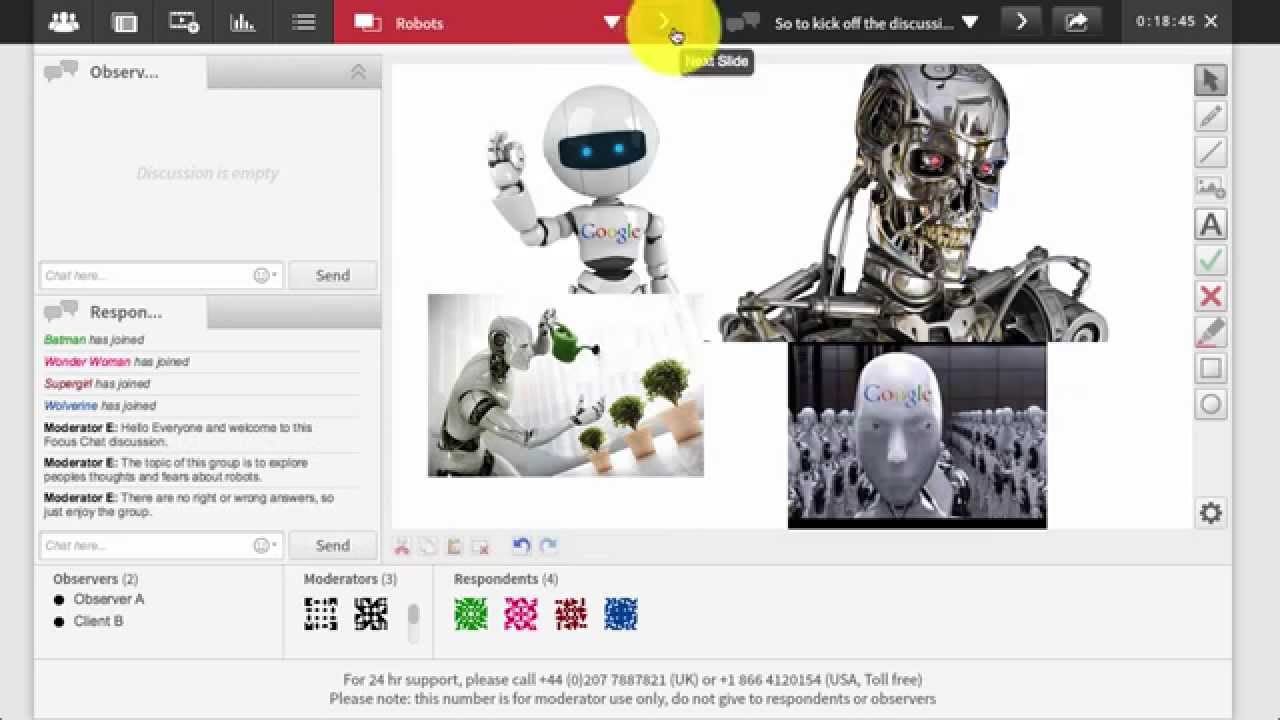Close the session with the X
The height and width of the screenshot is (720, 1280).
(x=1211, y=22)
